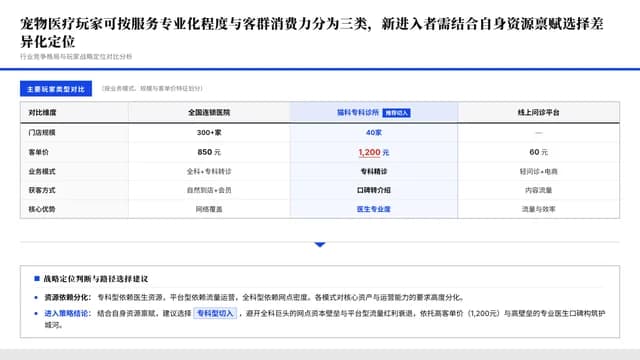Click the 客单价 row label
Screen dimensions: 640x360
[x=39, y=152]
